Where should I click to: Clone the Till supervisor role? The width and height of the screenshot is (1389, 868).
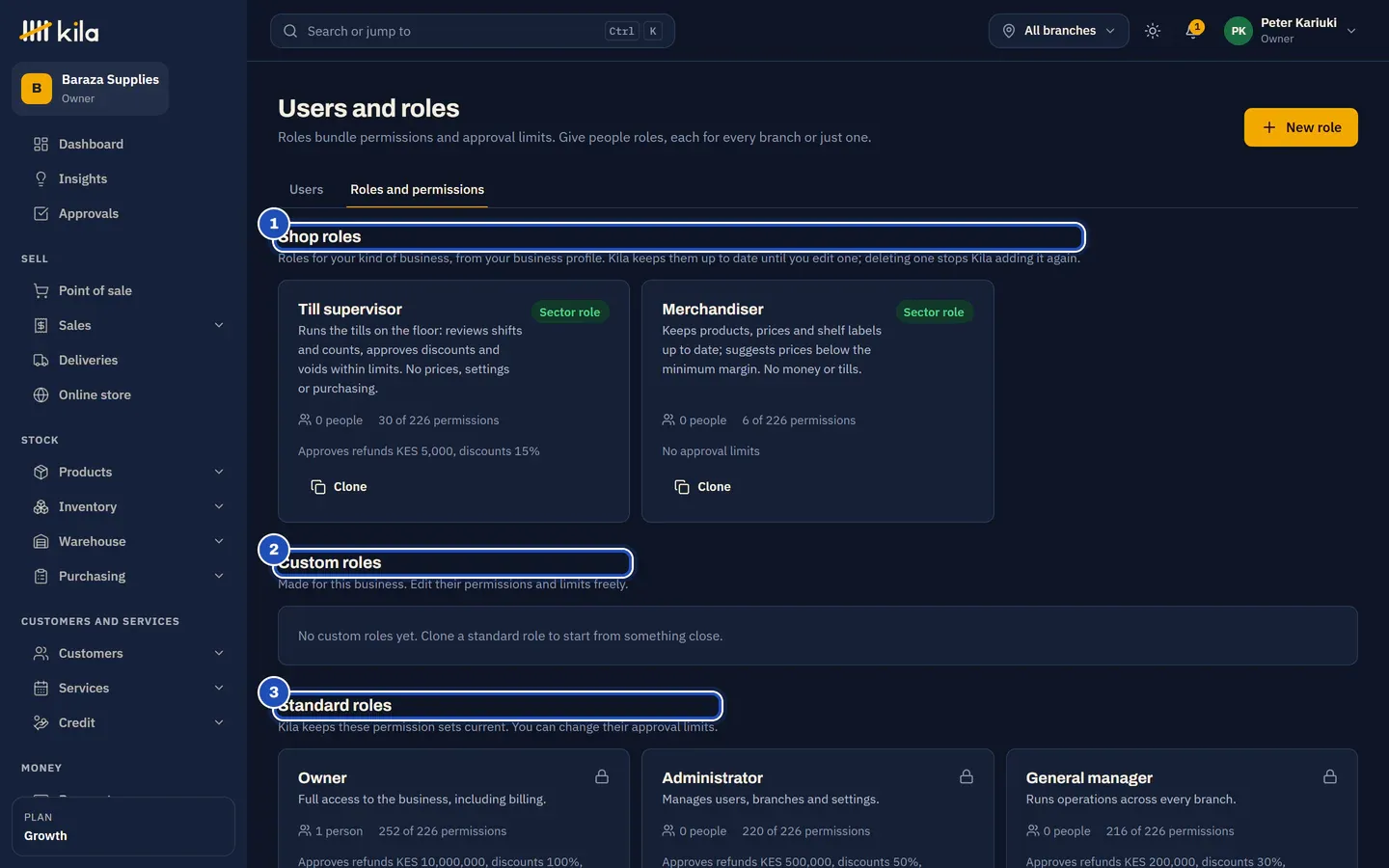coord(339,487)
